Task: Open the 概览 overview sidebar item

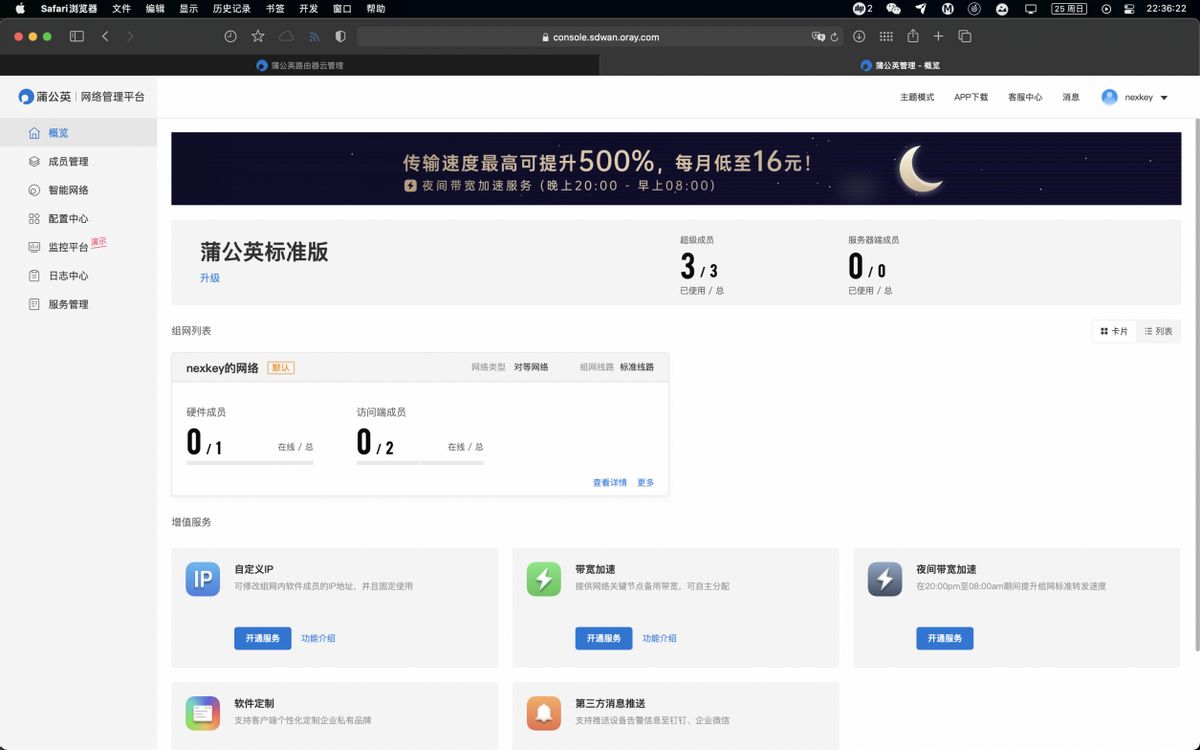Action: (x=78, y=133)
